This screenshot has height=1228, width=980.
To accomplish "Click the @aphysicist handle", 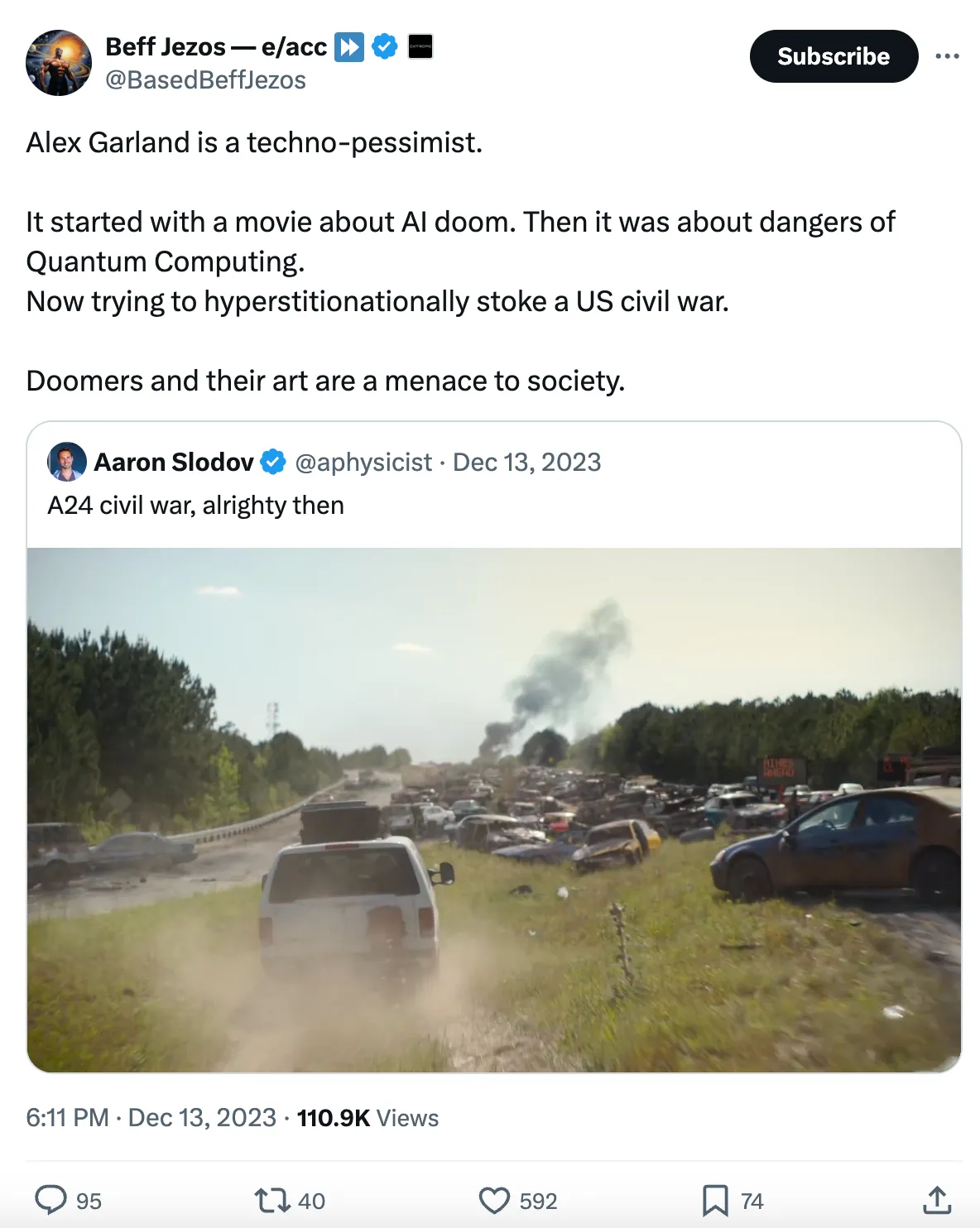I will (363, 462).
